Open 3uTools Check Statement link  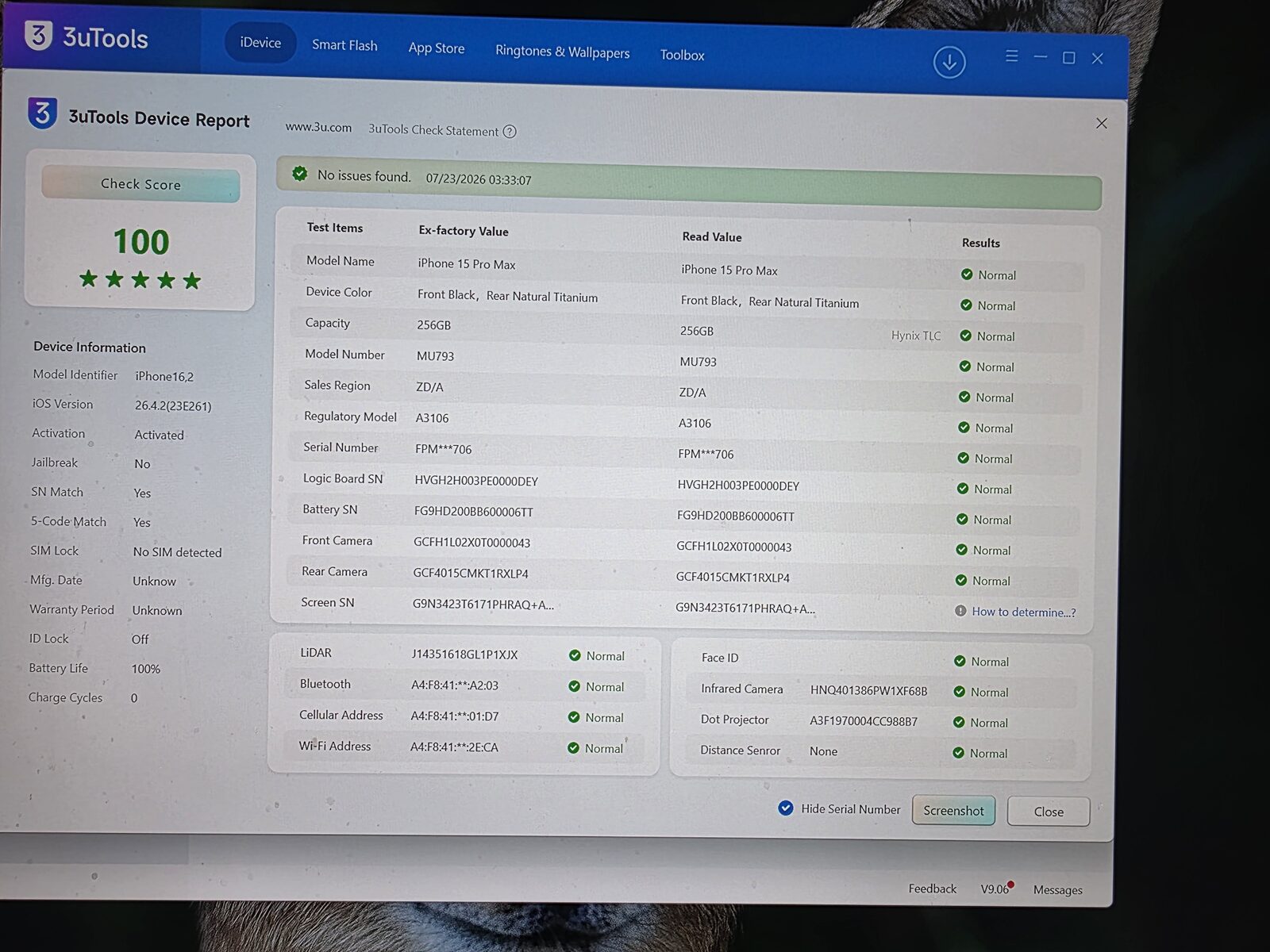pyautogui.click(x=433, y=130)
